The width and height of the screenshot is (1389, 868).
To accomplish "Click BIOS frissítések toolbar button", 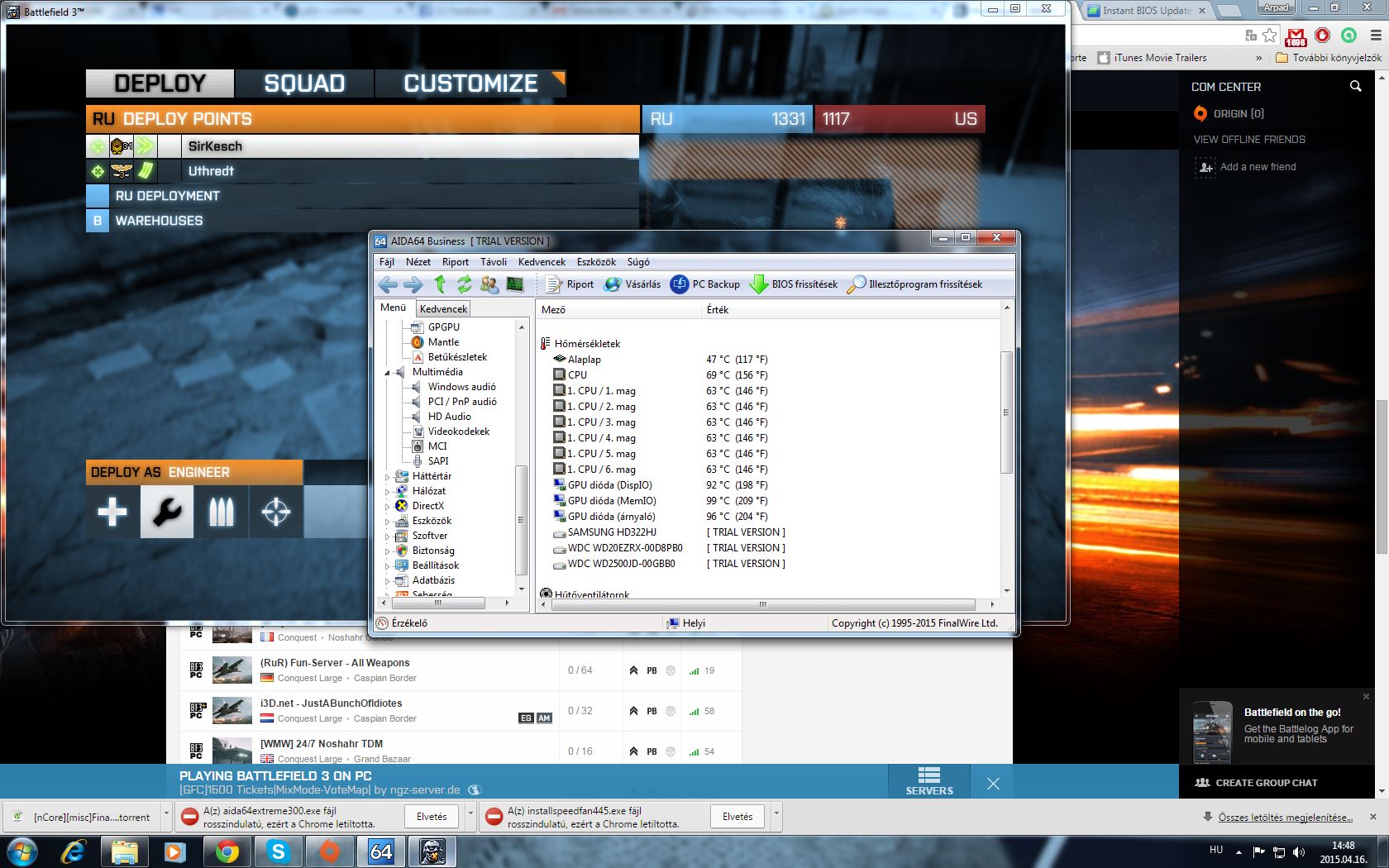I will (x=794, y=284).
